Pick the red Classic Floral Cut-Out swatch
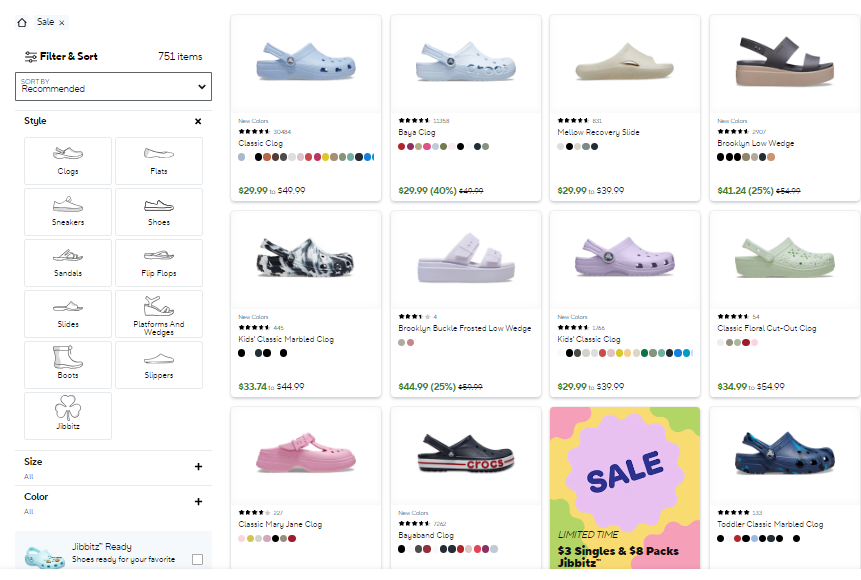This screenshot has height=580, width=861. tap(746, 343)
